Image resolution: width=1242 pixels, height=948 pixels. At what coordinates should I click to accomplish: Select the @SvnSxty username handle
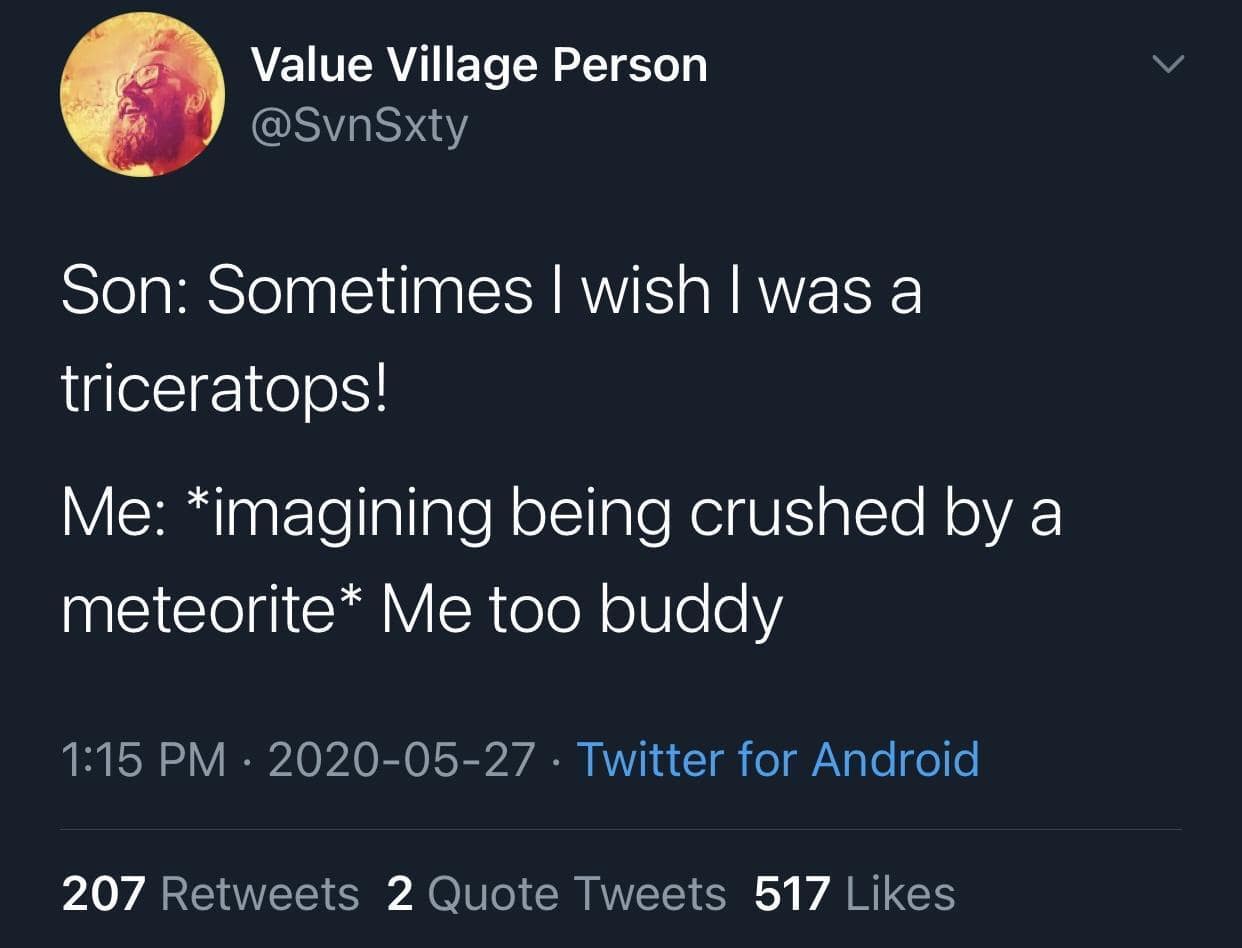[x=360, y=125]
